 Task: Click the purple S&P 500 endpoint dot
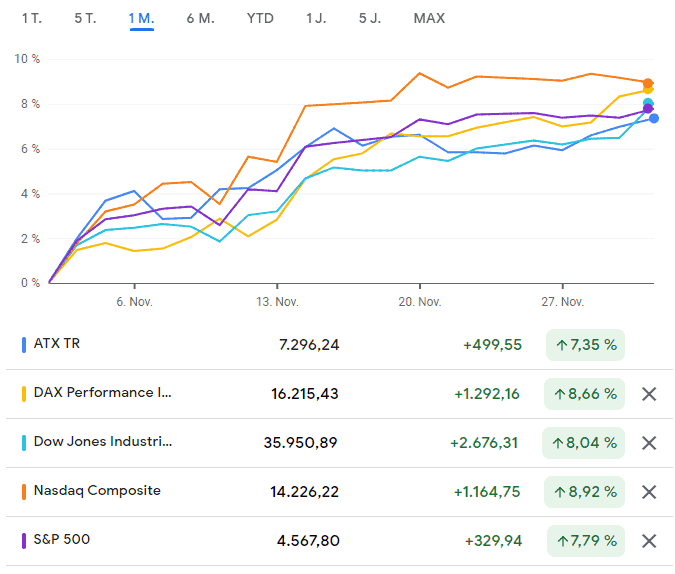[x=648, y=109]
